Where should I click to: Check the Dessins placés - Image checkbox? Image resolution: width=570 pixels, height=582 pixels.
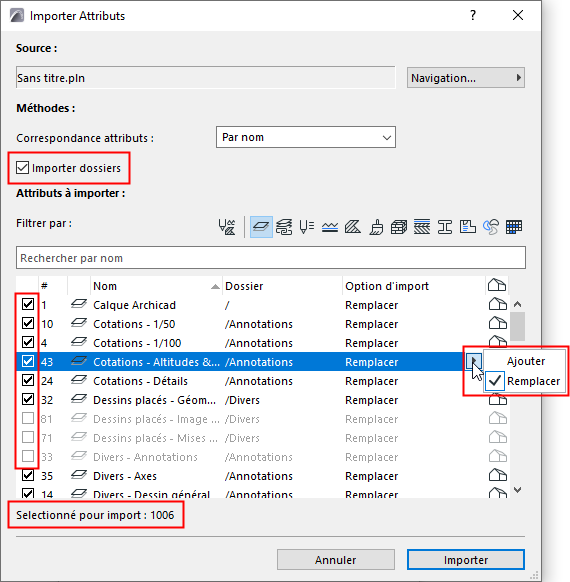[28, 418]
